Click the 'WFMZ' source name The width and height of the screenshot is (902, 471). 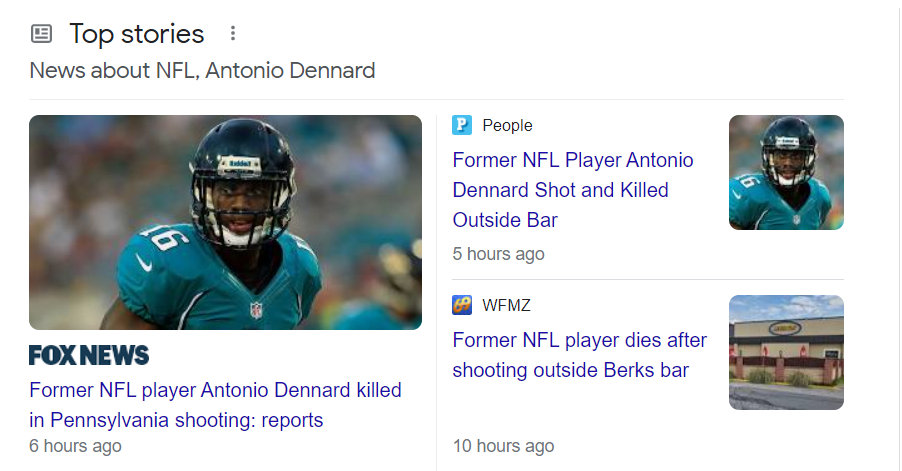pyautogui.click(x=506, y=305)
